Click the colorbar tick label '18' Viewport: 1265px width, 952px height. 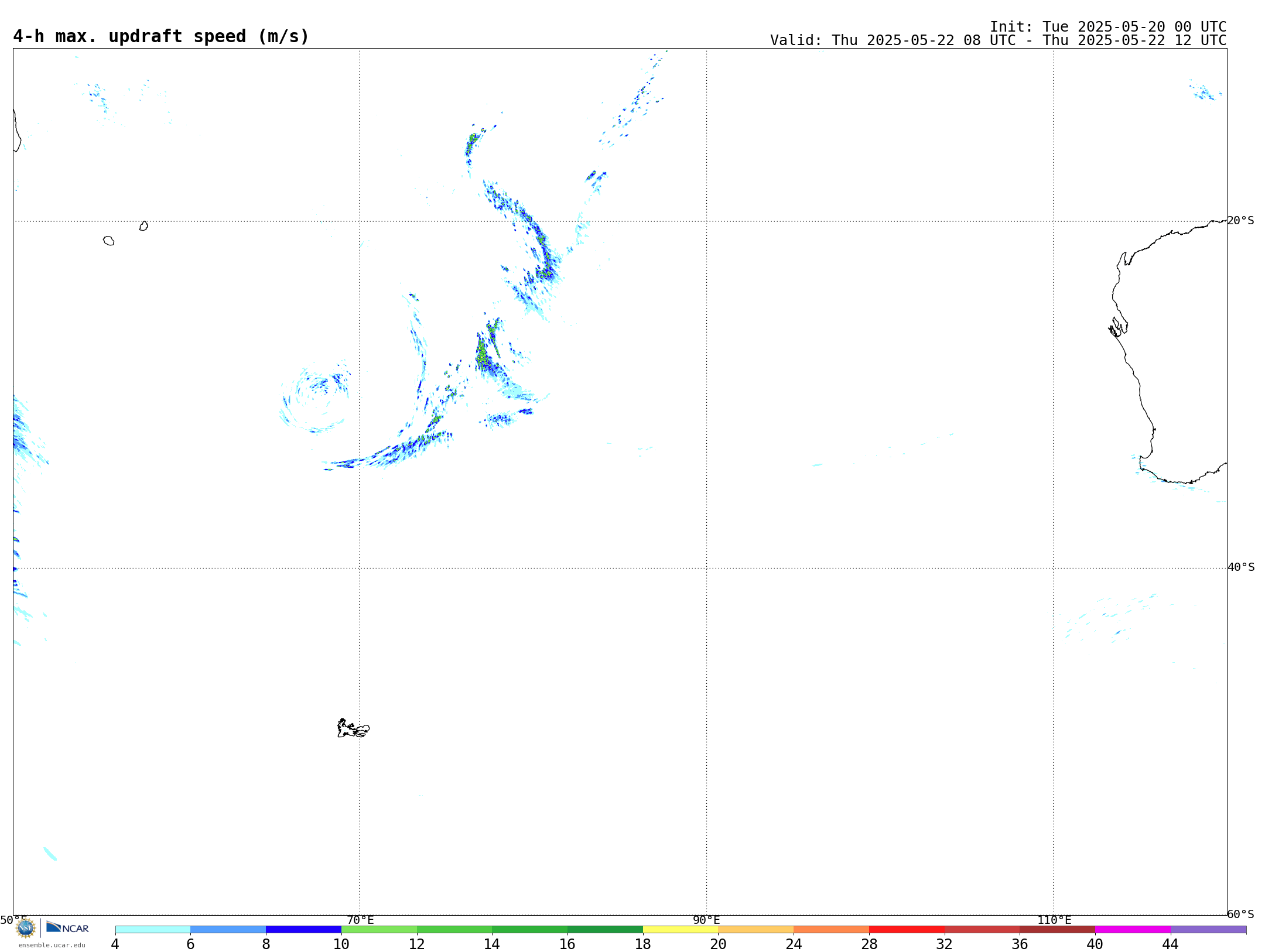(x=642, y=944)
